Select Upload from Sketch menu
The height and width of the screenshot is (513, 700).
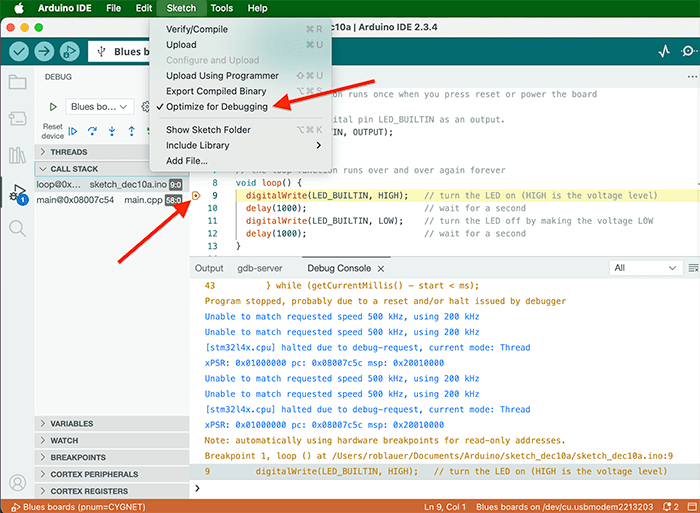243,45
